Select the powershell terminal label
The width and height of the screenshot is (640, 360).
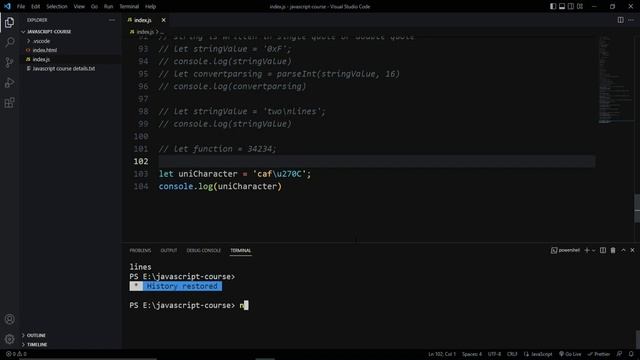[x=565, y=250]
